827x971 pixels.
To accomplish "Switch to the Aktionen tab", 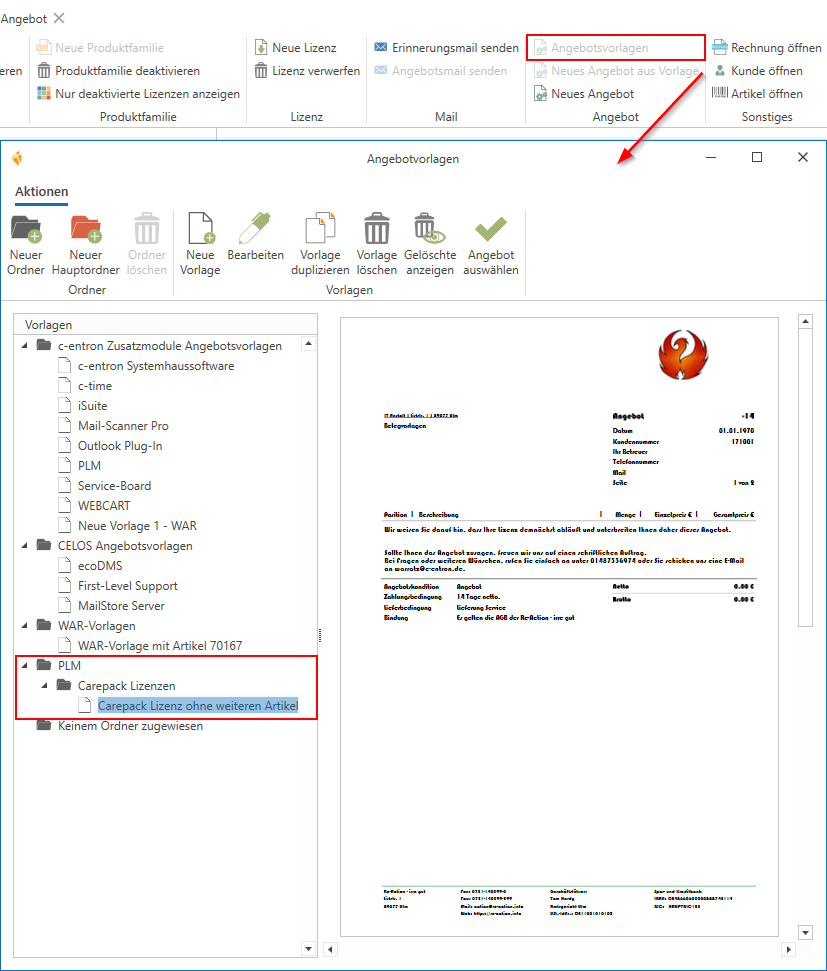I will [x=42, y=191].
